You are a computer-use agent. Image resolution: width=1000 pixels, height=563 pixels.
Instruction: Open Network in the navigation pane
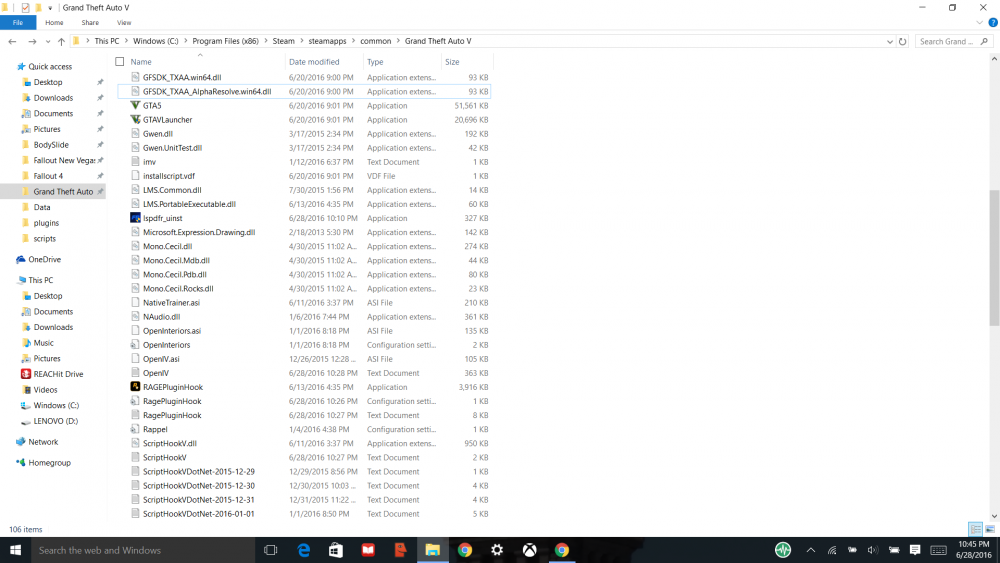click(43, 442)
